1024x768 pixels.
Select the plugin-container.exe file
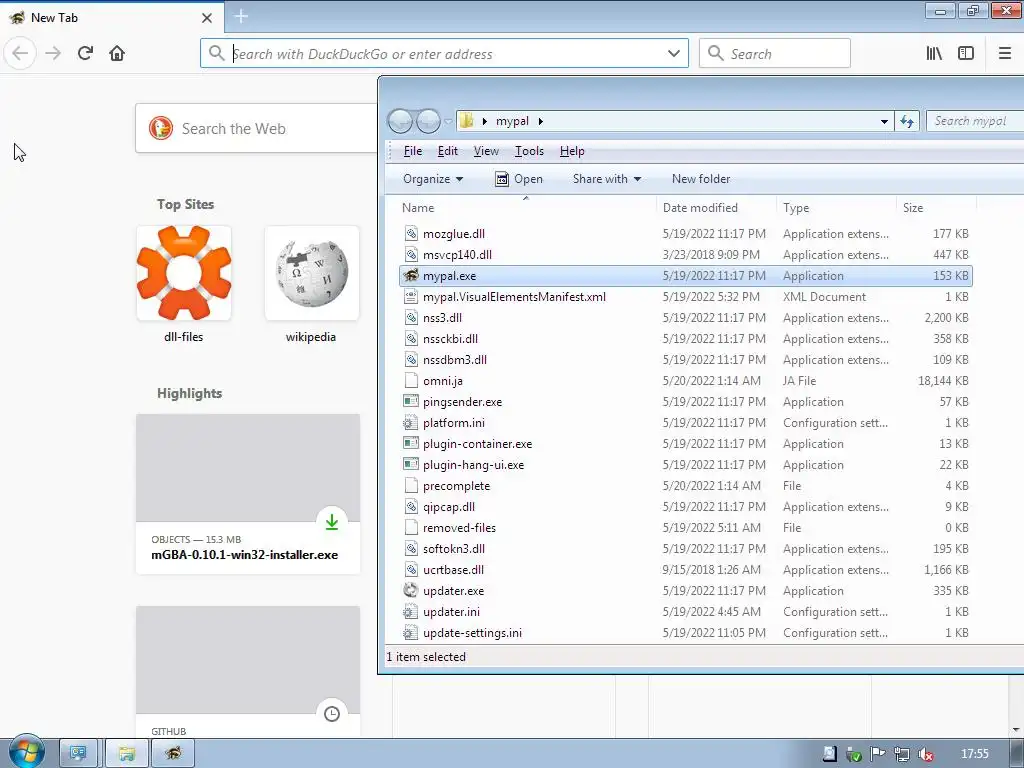(686, 444)
